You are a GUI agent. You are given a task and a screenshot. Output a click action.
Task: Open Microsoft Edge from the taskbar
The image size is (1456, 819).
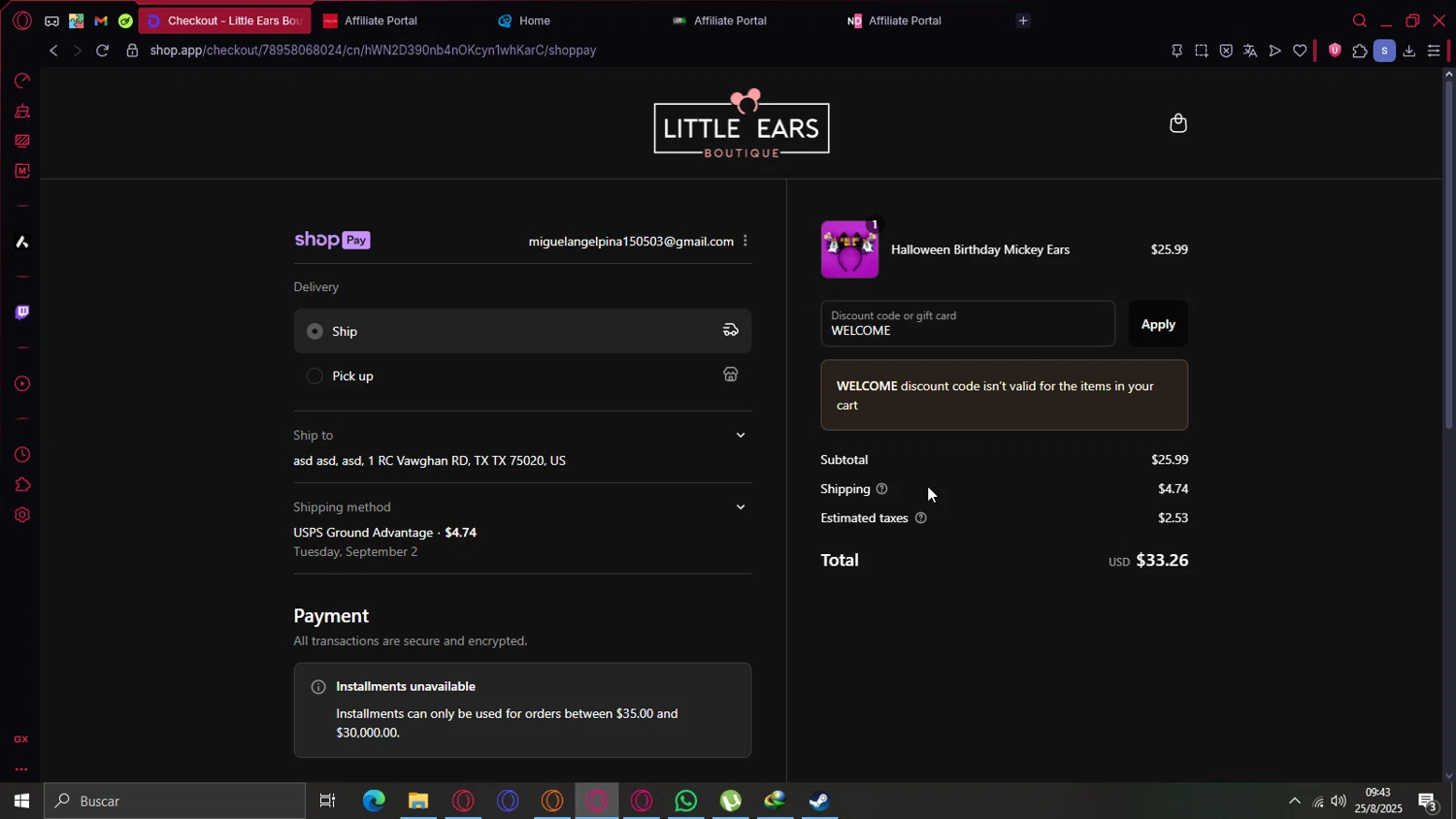click(x=374, y=801)
